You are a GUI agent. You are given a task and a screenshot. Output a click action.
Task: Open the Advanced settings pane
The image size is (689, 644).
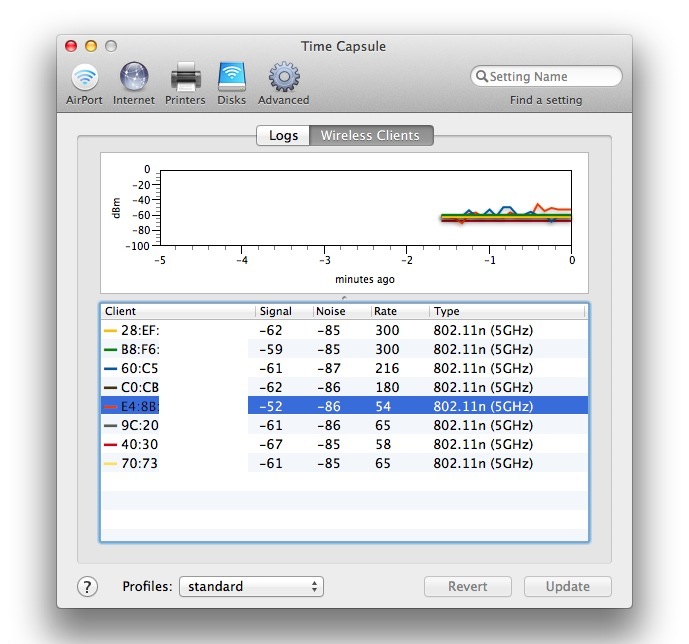tap(283, 84)
